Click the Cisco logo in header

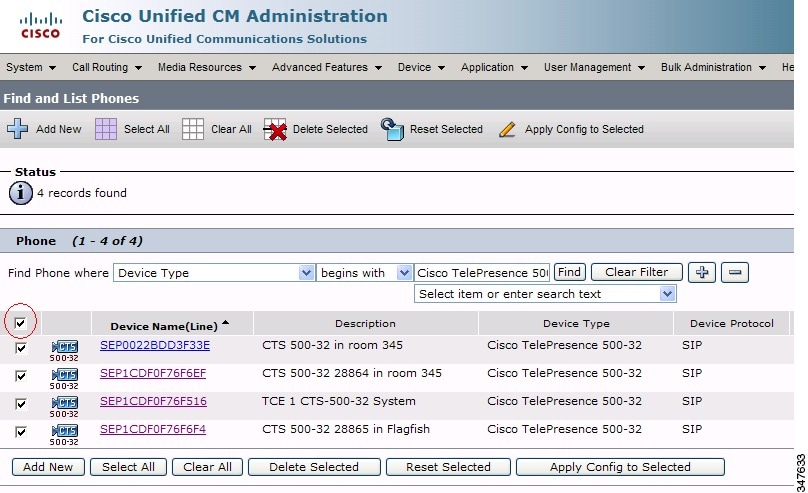coord(41,26)
